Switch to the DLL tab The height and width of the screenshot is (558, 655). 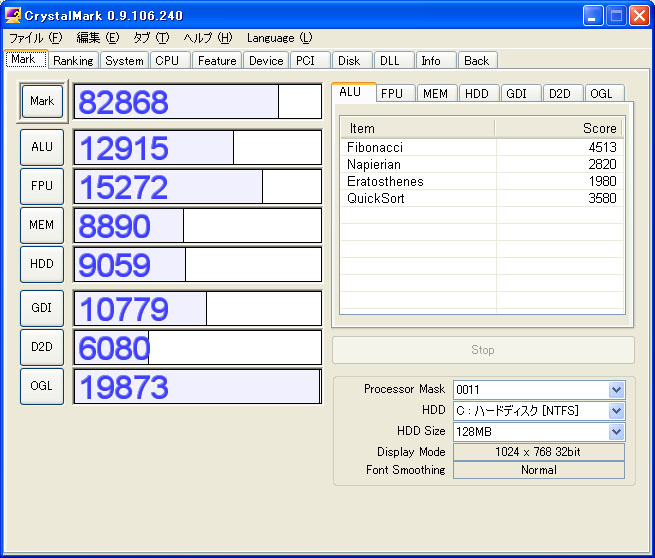coord(394,61)
